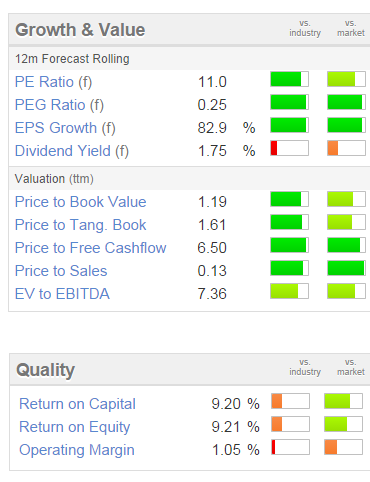Open the Operating Margin link
Screen dimensions: 370x482
click(77, 450)
